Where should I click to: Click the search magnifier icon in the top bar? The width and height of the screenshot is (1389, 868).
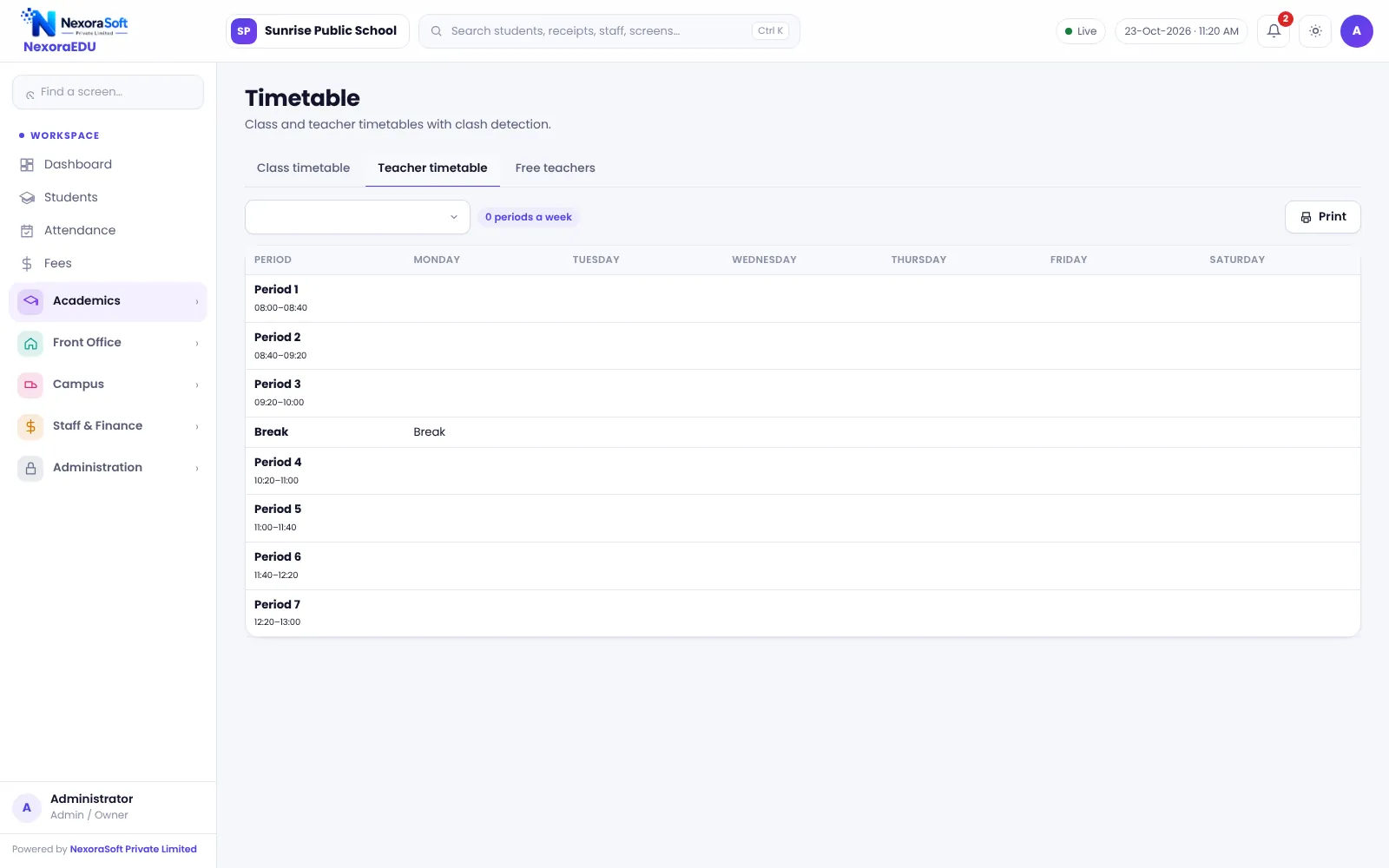pyautogui.click(x=437, y=31)
